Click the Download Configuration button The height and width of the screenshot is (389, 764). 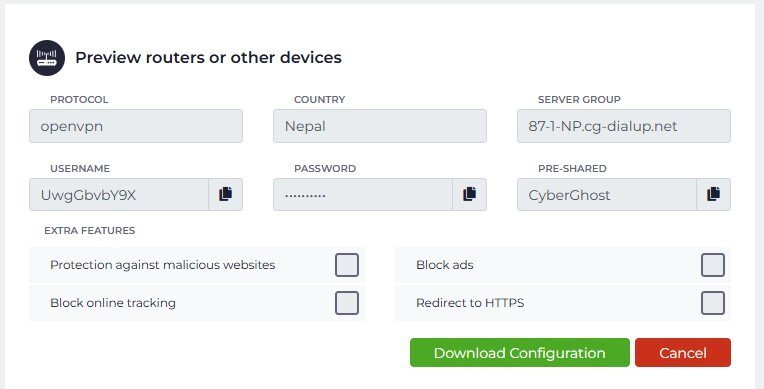519,352
